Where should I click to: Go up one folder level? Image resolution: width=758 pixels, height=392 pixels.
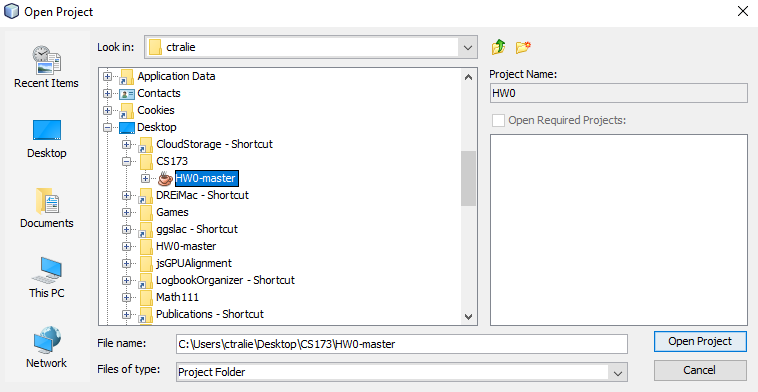498,47
